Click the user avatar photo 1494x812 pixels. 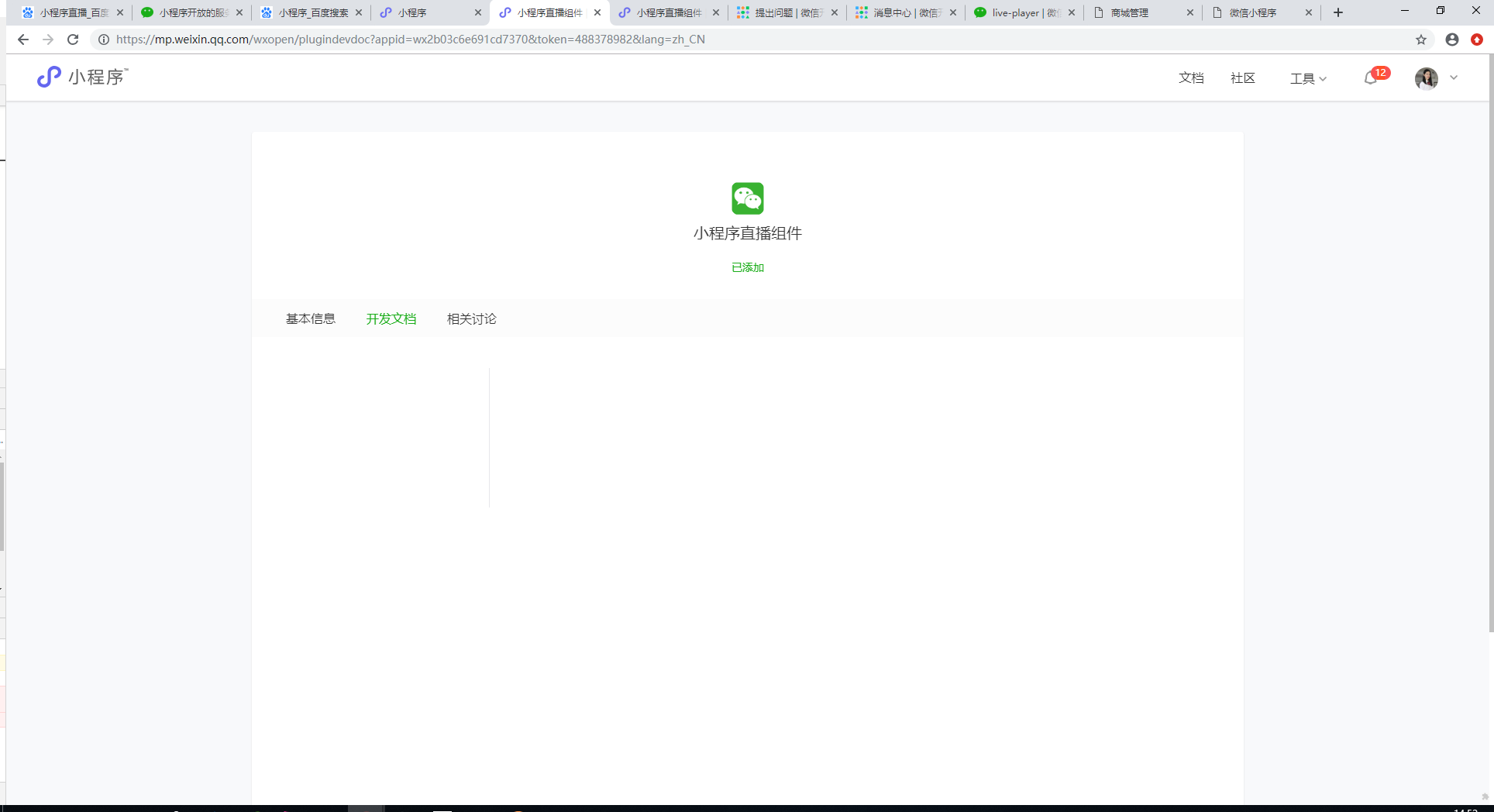(1426, 78)
